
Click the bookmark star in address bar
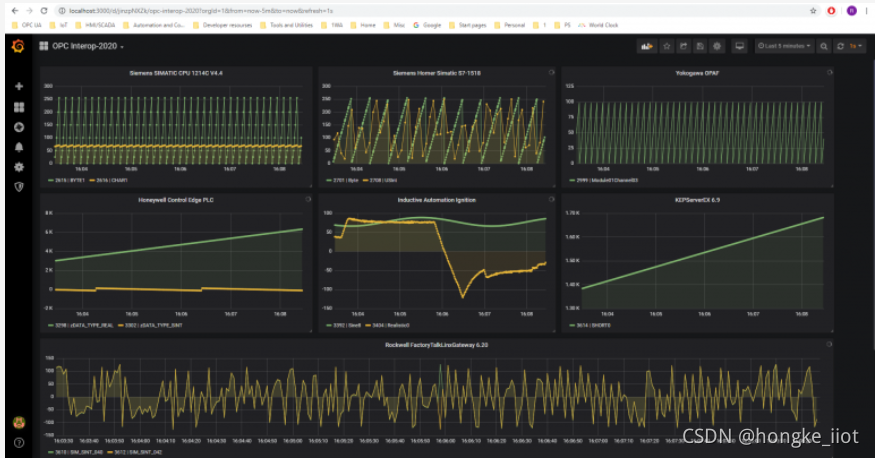[813, 11]
